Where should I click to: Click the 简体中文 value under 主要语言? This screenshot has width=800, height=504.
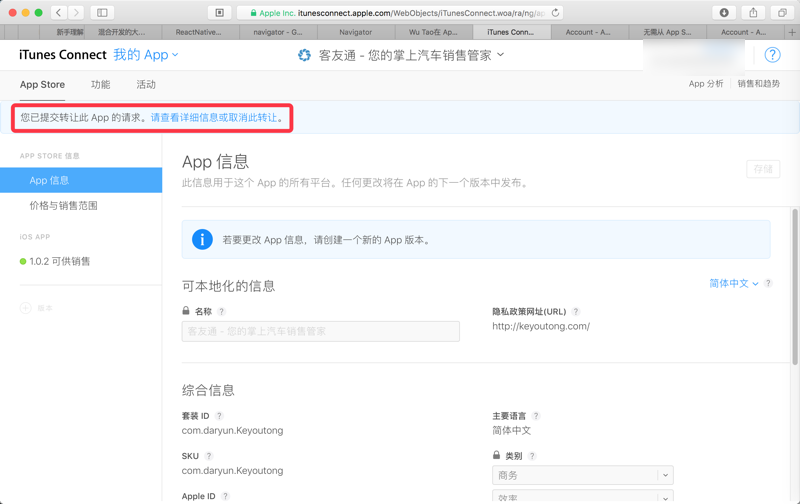(x=511, y=431)
